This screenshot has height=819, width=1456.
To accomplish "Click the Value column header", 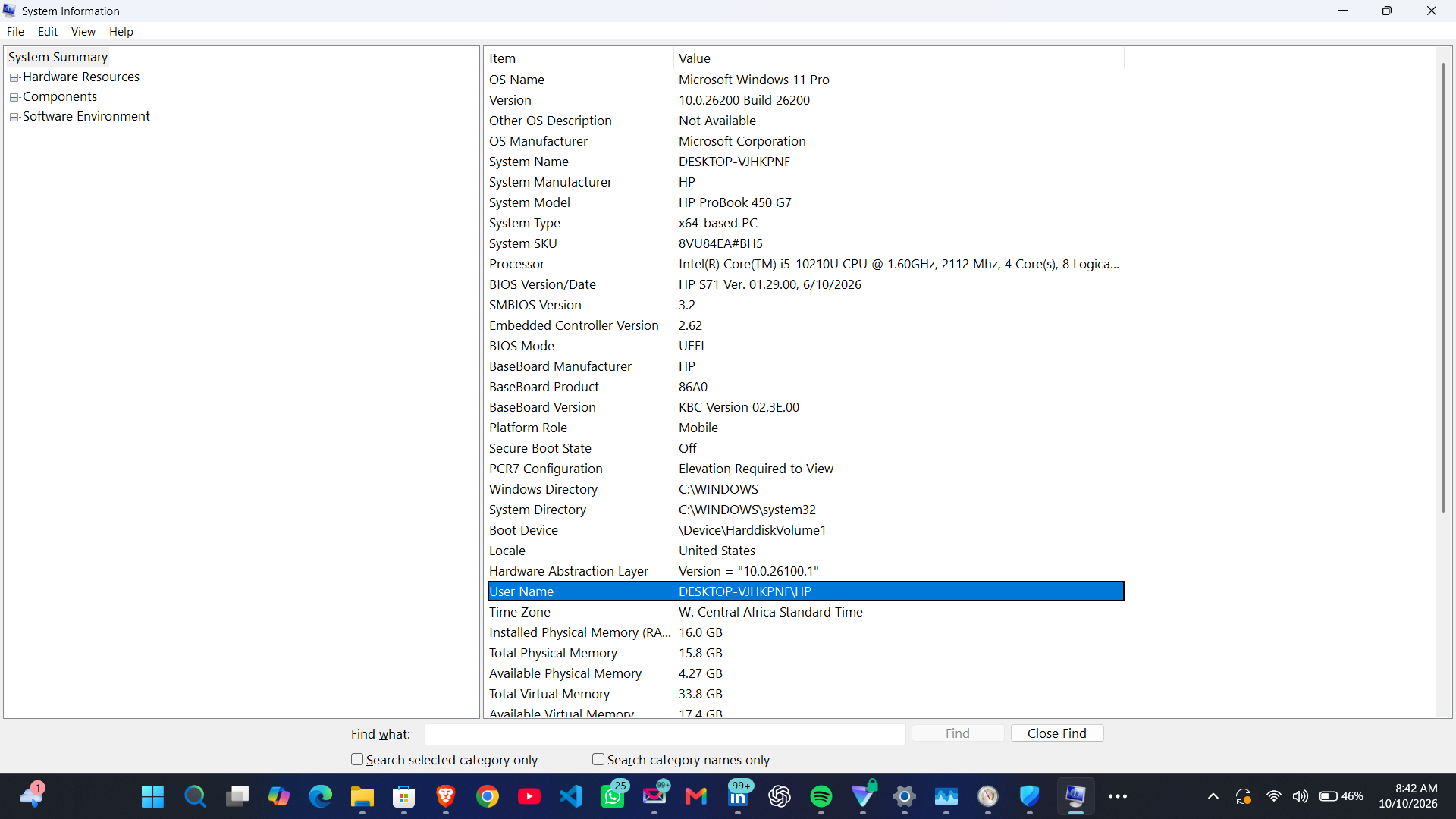I will tap(899, 58).
